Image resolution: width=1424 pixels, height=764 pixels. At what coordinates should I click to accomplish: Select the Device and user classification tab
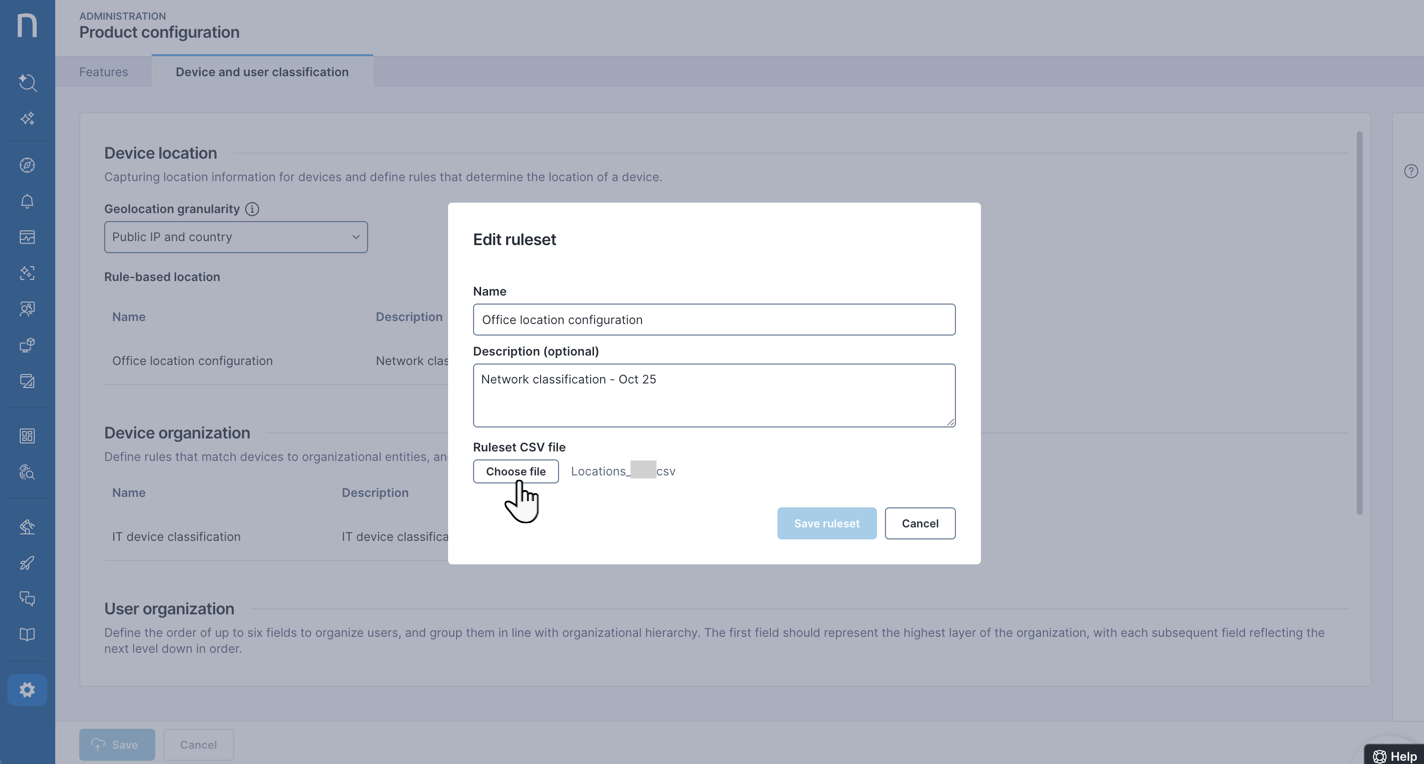(x=262, y=72)
